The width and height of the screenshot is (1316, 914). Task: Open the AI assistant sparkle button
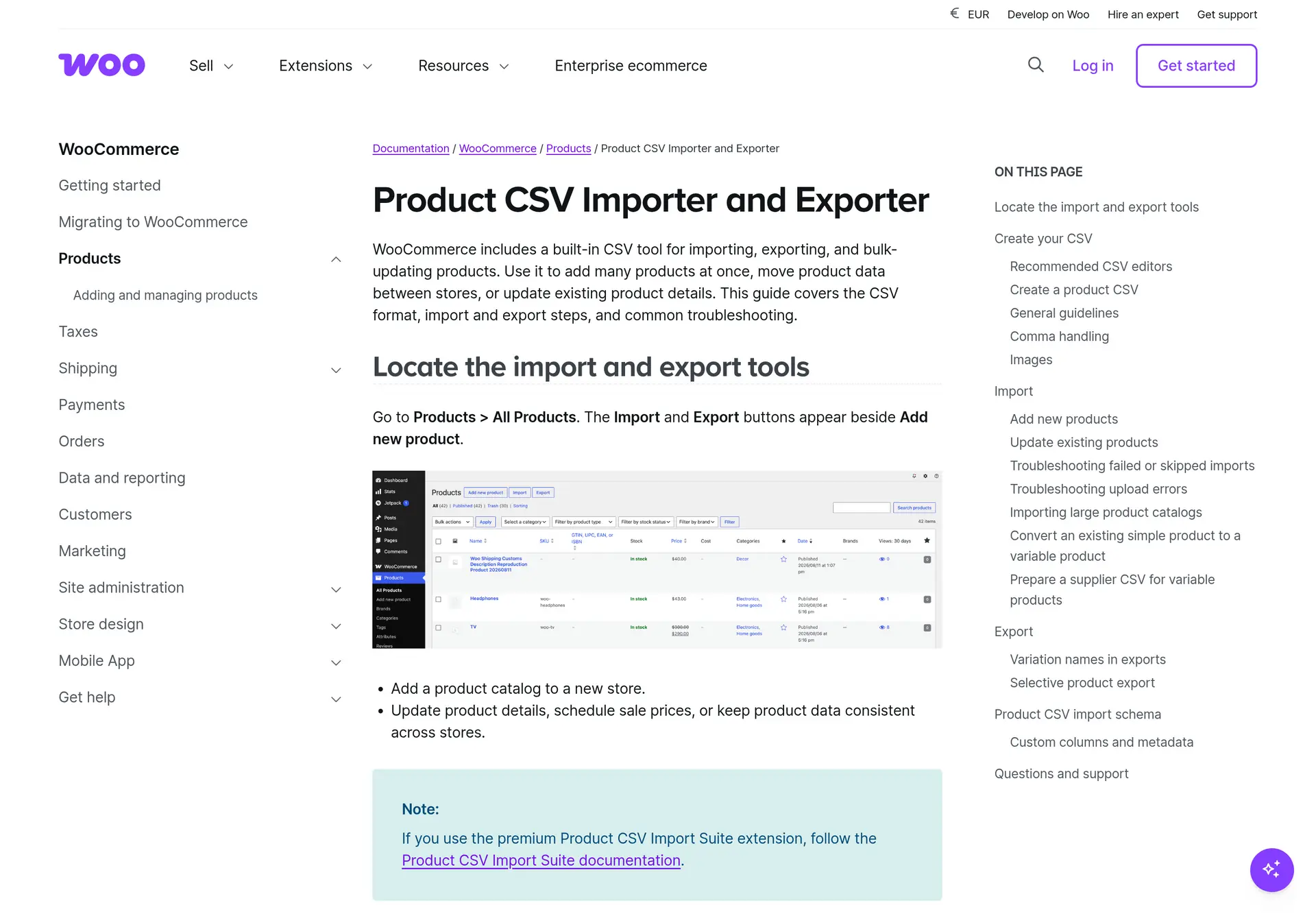[x=1271, y=869]
